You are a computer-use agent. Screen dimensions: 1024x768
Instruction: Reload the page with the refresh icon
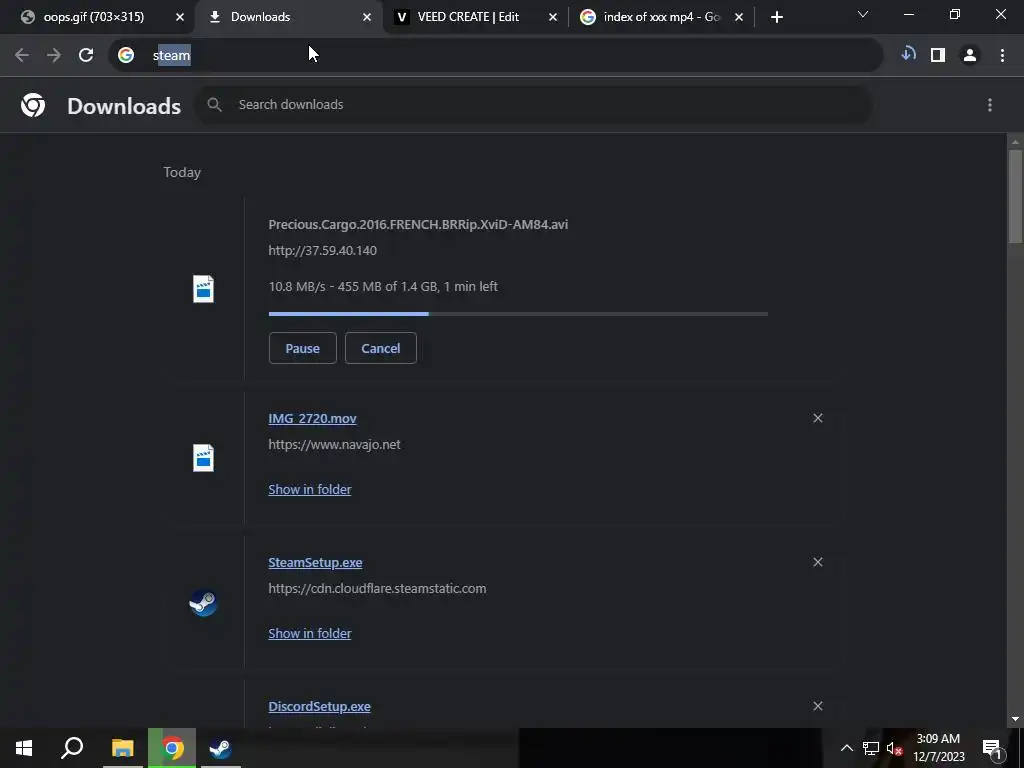[86, 56]
